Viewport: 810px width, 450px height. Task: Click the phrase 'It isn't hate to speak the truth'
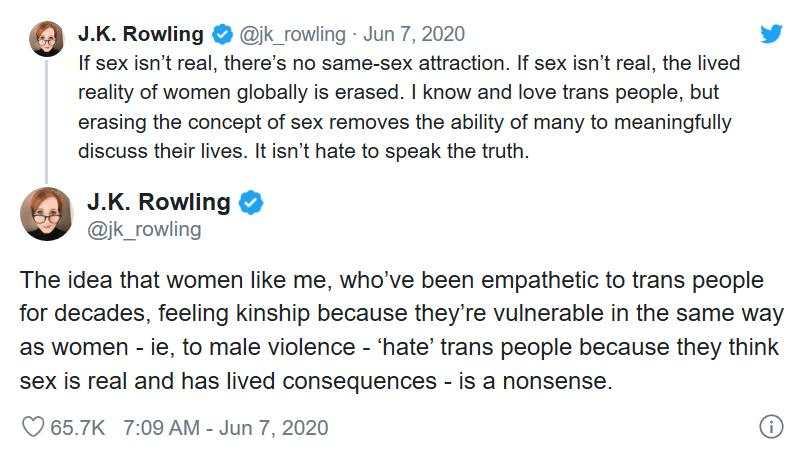(392, 151)
